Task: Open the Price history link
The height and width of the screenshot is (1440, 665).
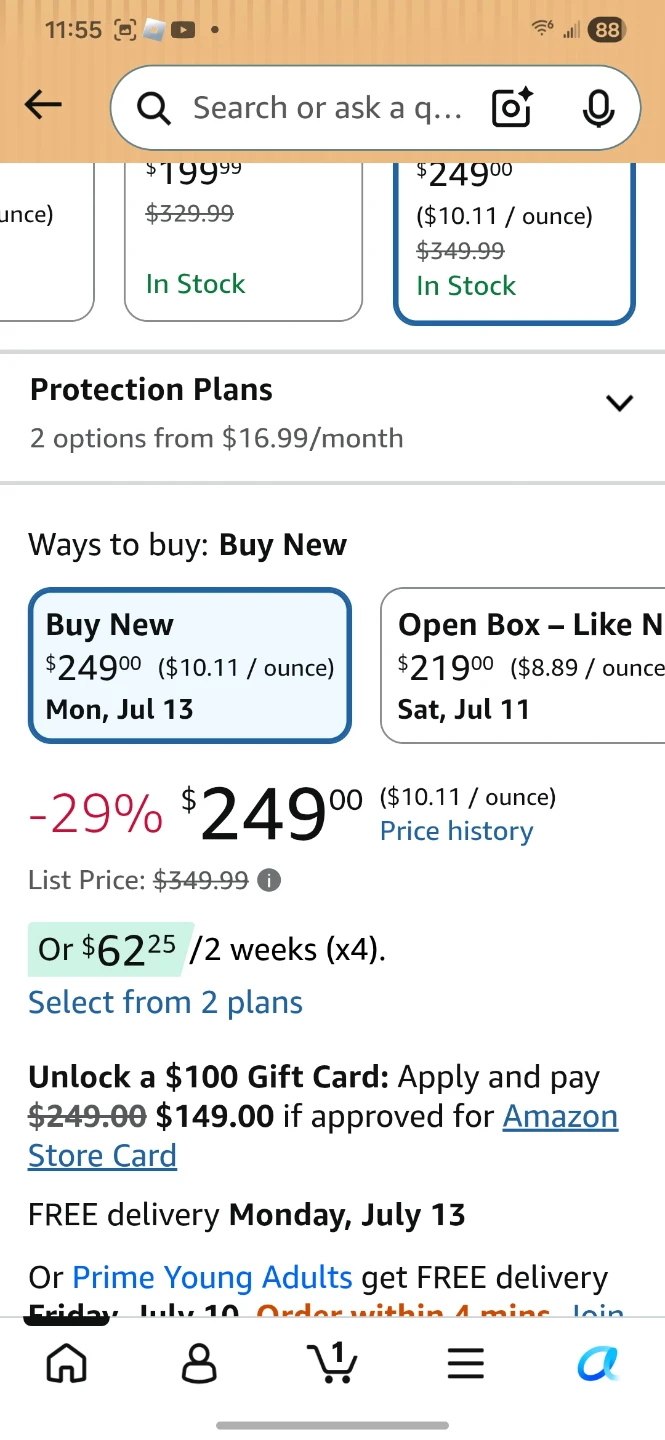Action: pos(457,831)
